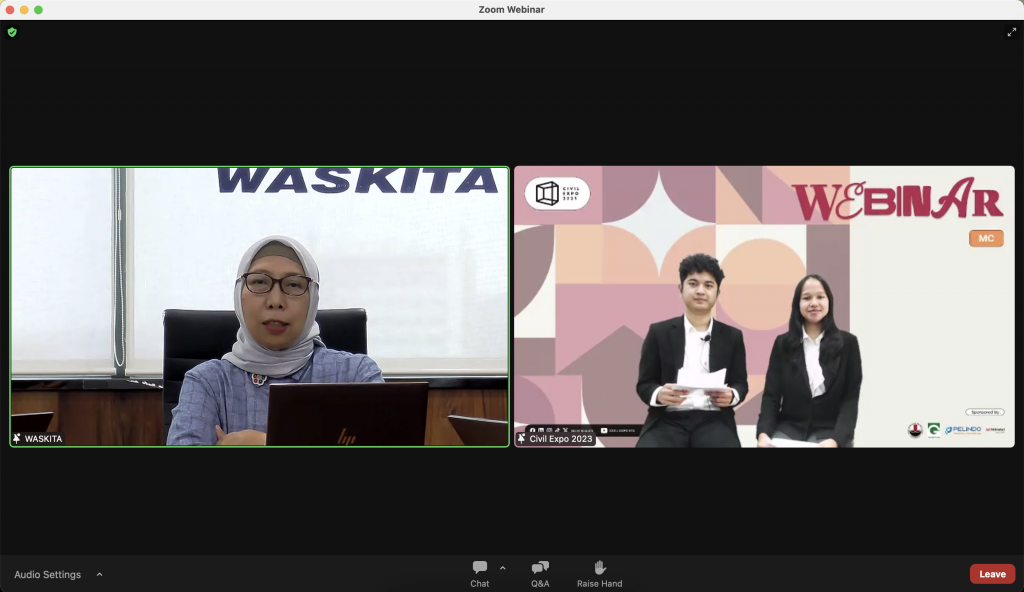Minimize the window with the yellow button
The image size is (1024, 592).
pos(24,10)
